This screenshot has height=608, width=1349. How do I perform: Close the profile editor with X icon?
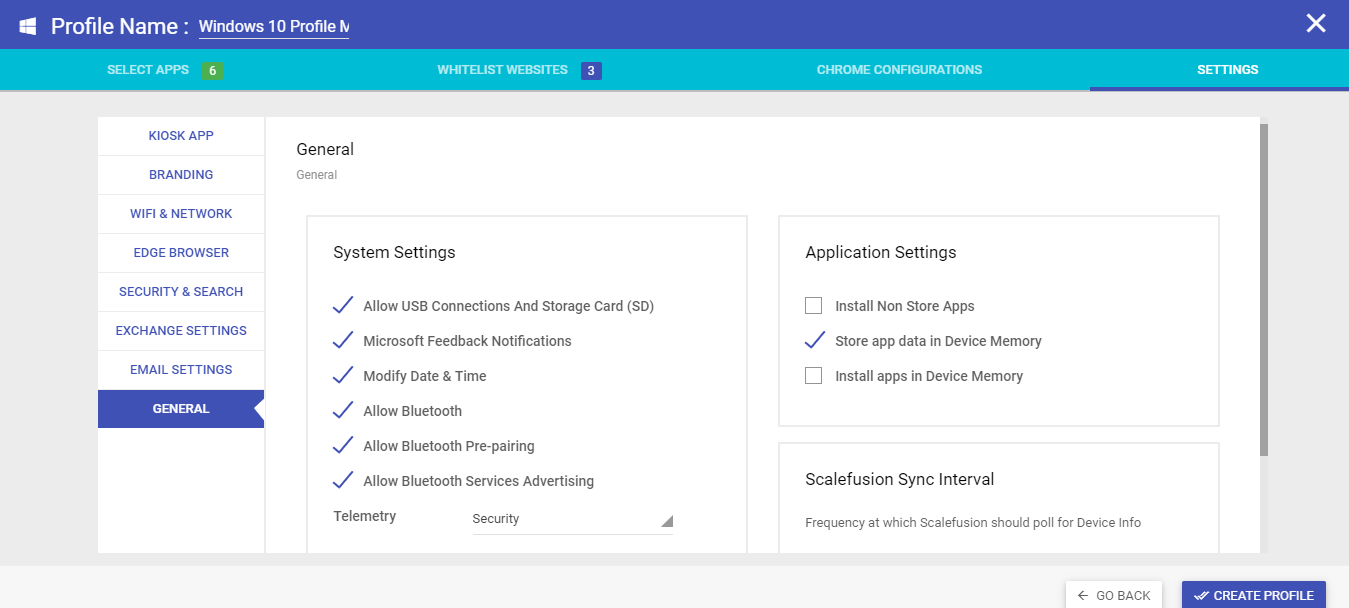[x=1316, y=23]
